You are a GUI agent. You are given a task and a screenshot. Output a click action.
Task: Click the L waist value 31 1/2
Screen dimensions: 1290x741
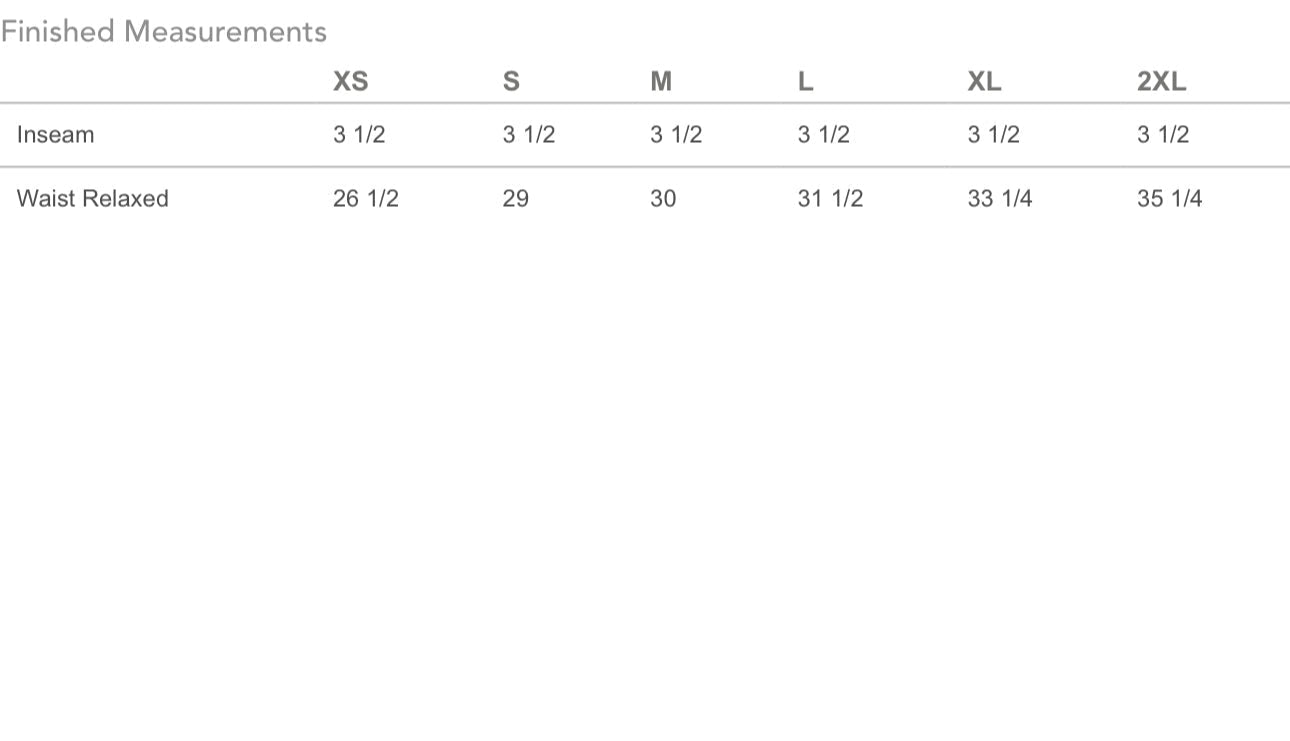[x=830, y=199]
